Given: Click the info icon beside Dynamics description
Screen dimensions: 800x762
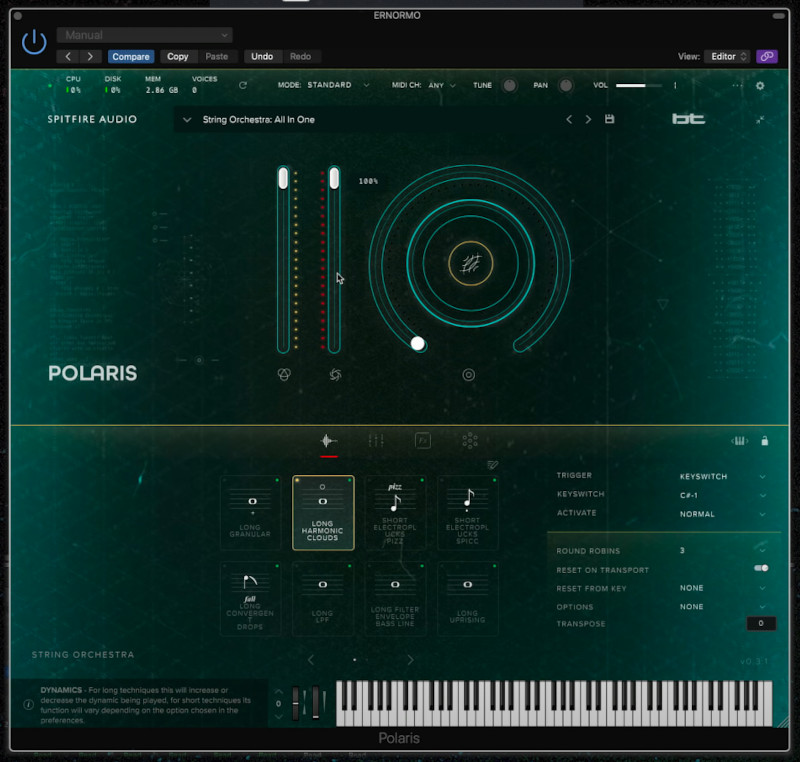Looking at the screenshot, I should (x=29, y=705).
